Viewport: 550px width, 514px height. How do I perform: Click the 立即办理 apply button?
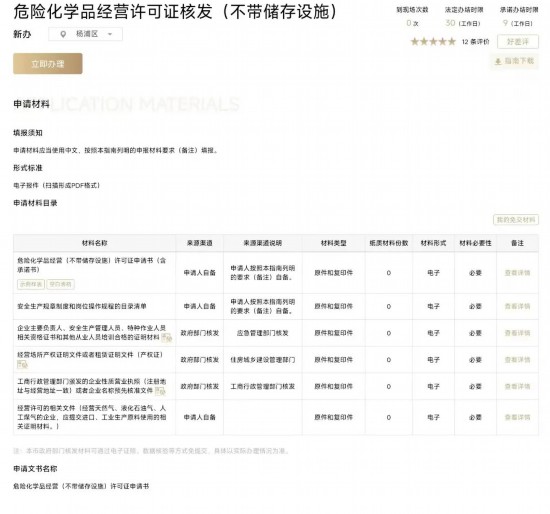(48, 64)
